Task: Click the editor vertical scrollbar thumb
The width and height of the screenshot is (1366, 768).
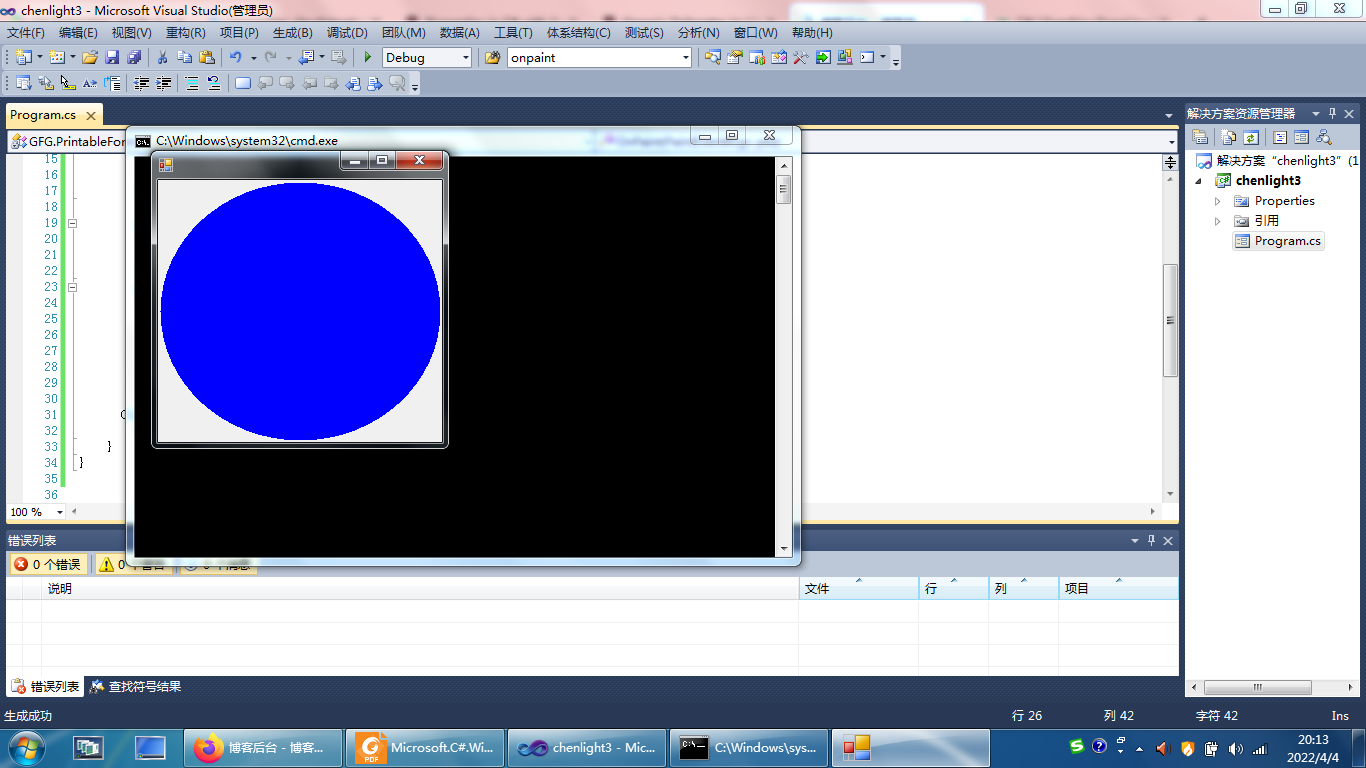Action: (1171, 321)
